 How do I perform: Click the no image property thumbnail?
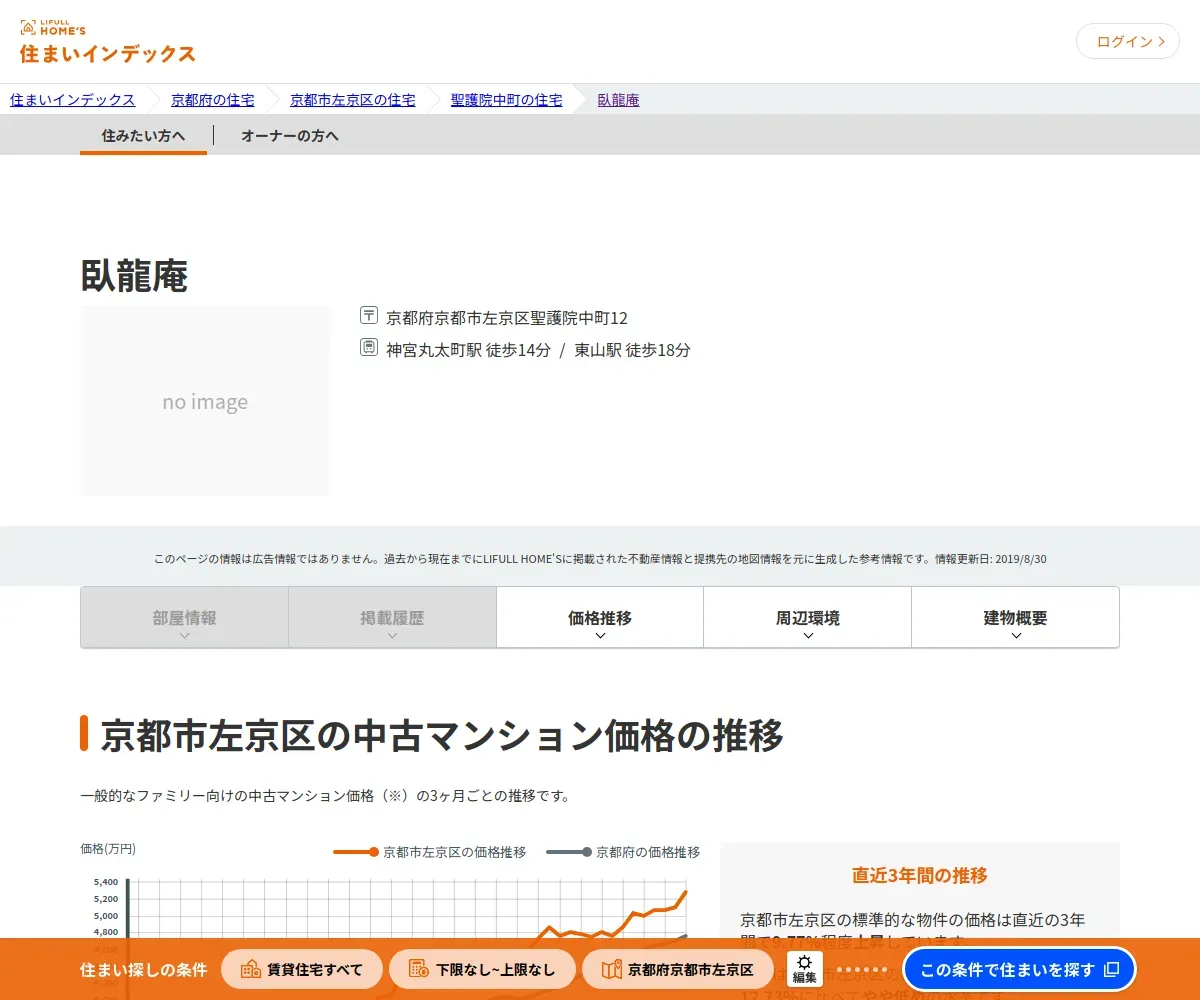(205, 401)
